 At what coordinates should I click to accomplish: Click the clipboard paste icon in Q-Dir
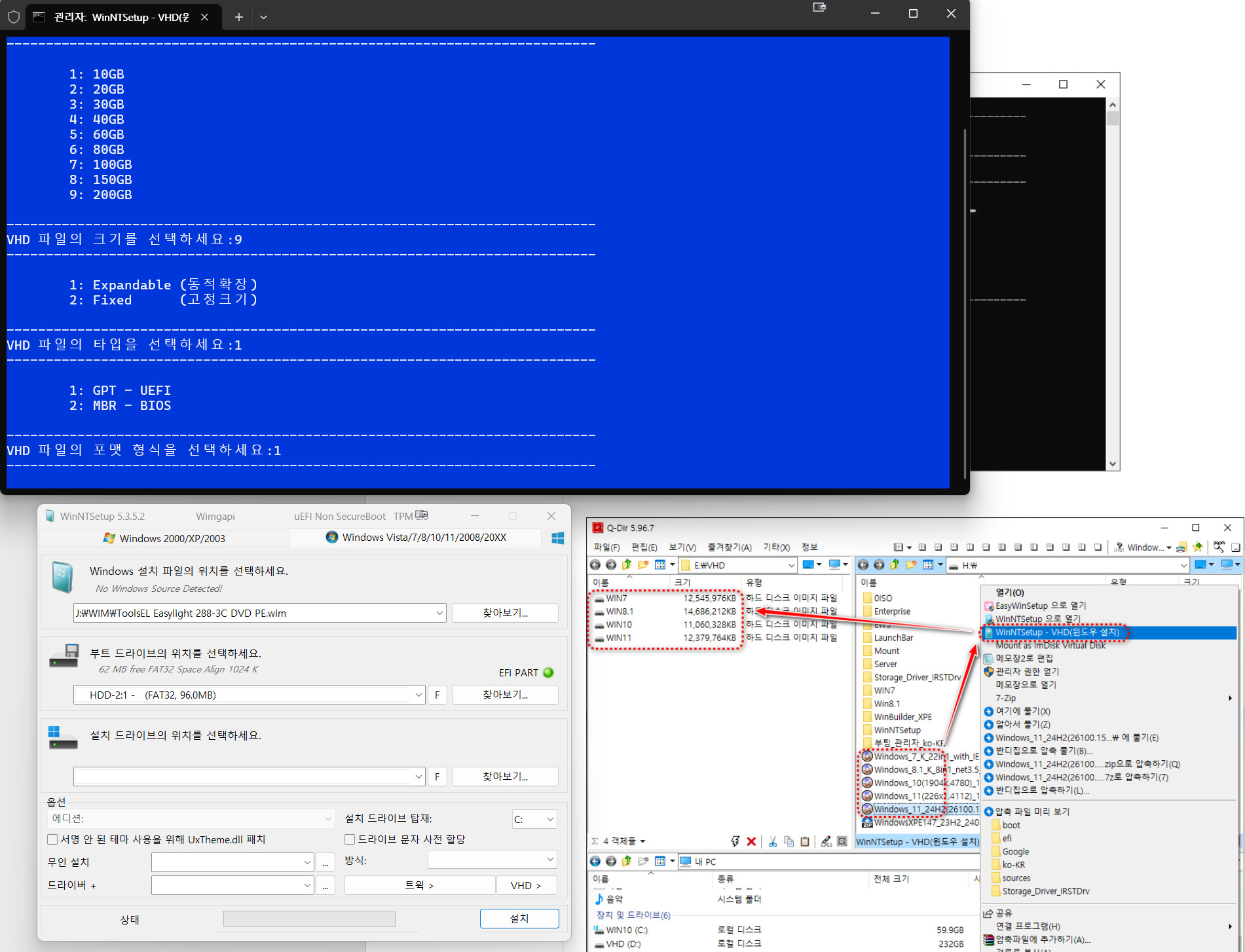pos(805,841)
